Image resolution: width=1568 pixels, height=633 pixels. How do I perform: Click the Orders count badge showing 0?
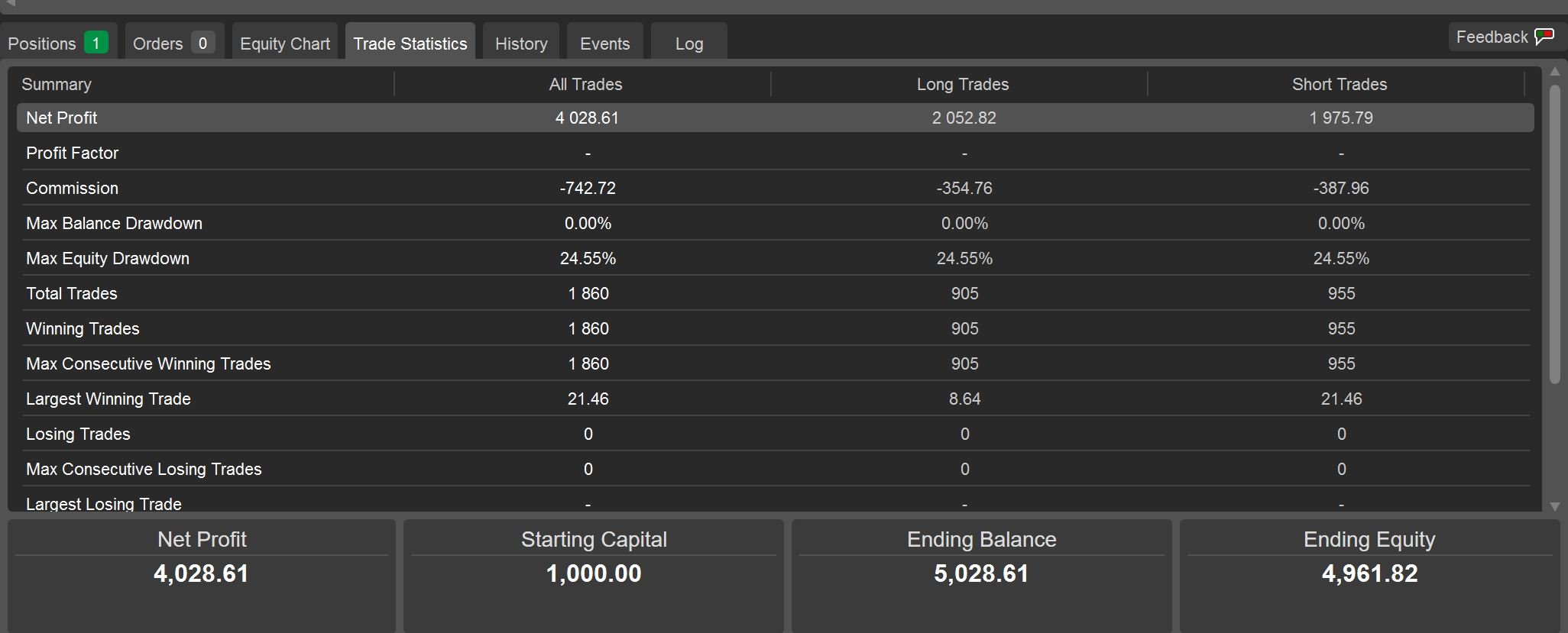click(x=202, y=43)
